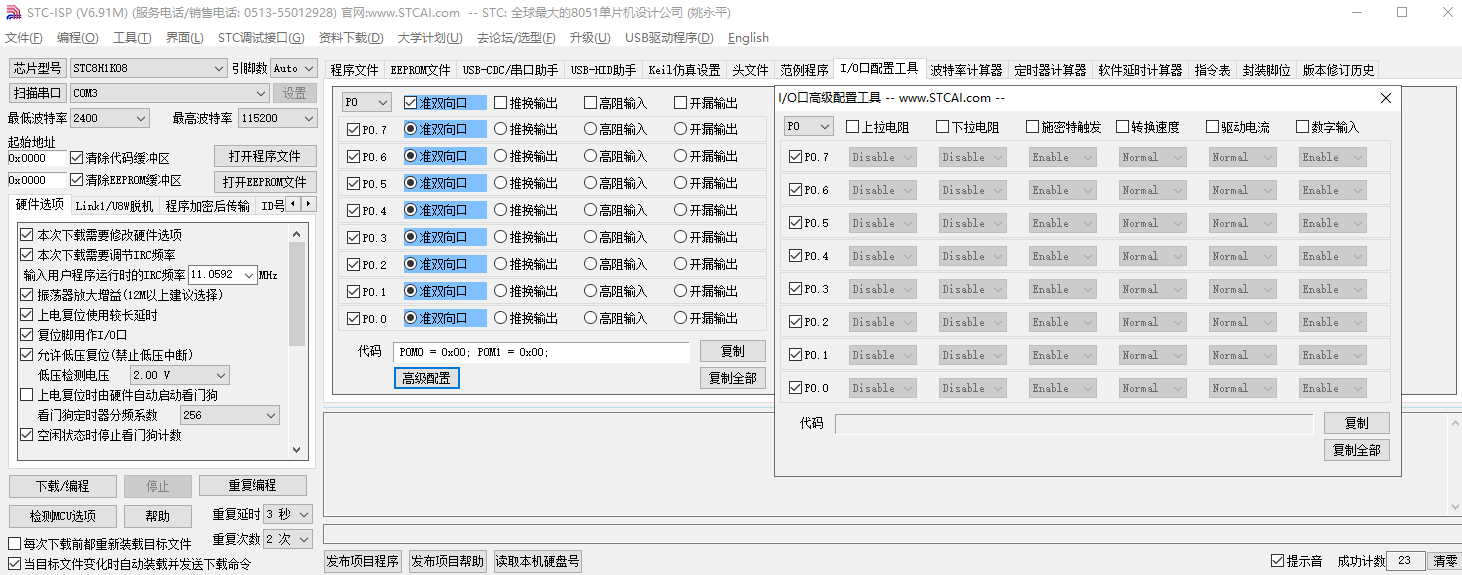
Task: Switch to 程序文件 tab
Action: [x=355, y=70]
